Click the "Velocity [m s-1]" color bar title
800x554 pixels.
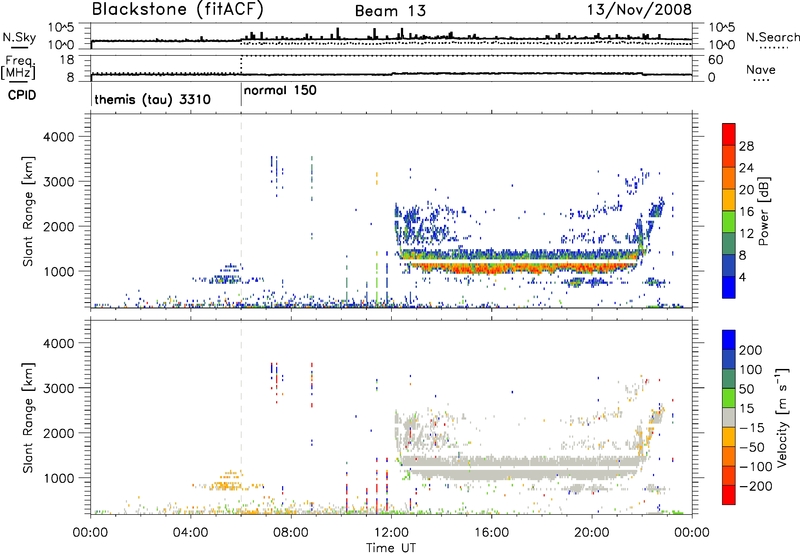coord(782,417)
